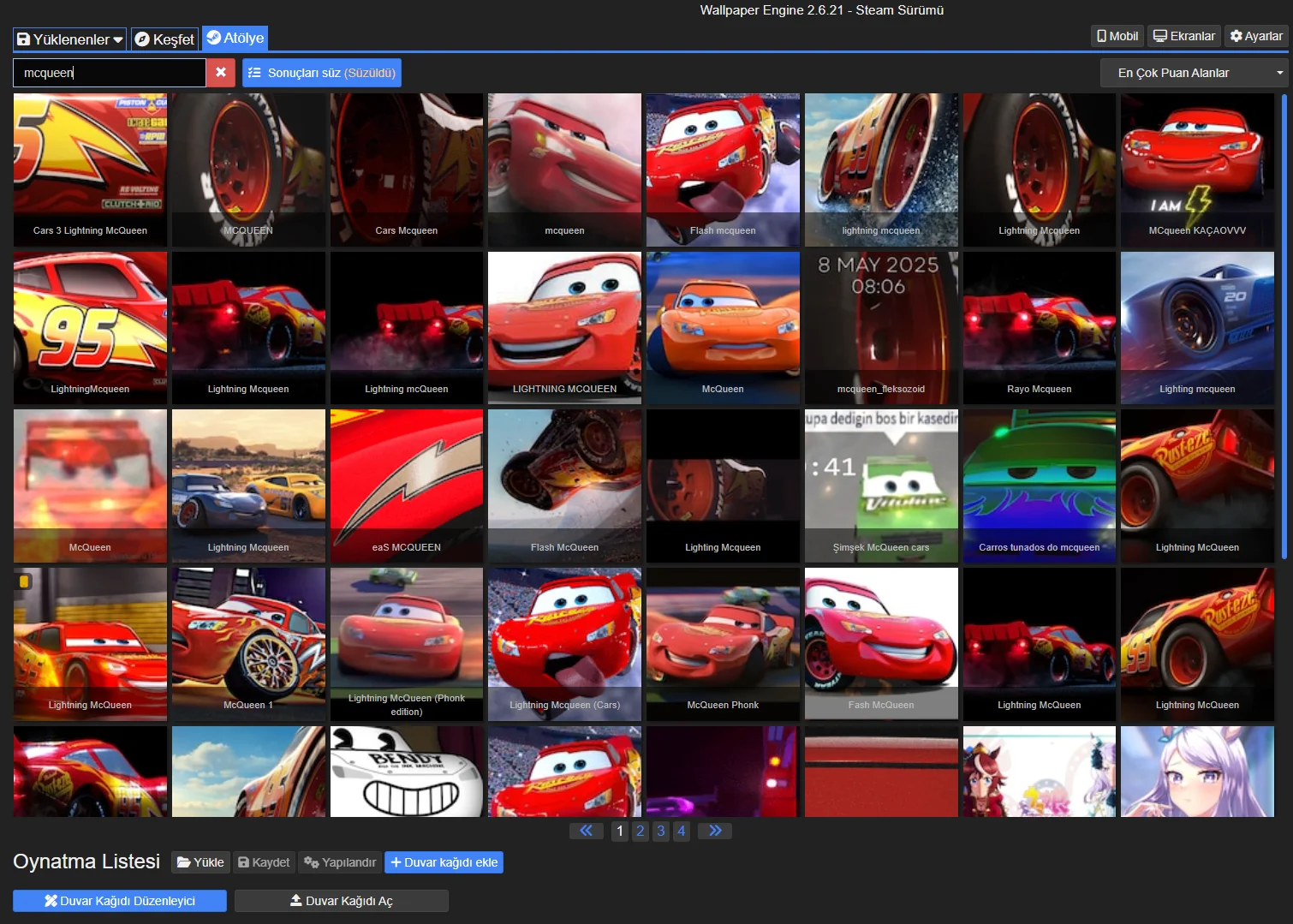The width and height of the screenshot is (1293, 924).
Task: Select eaS MCQUEEN wallpaper
Action: [x=407, y=486]
